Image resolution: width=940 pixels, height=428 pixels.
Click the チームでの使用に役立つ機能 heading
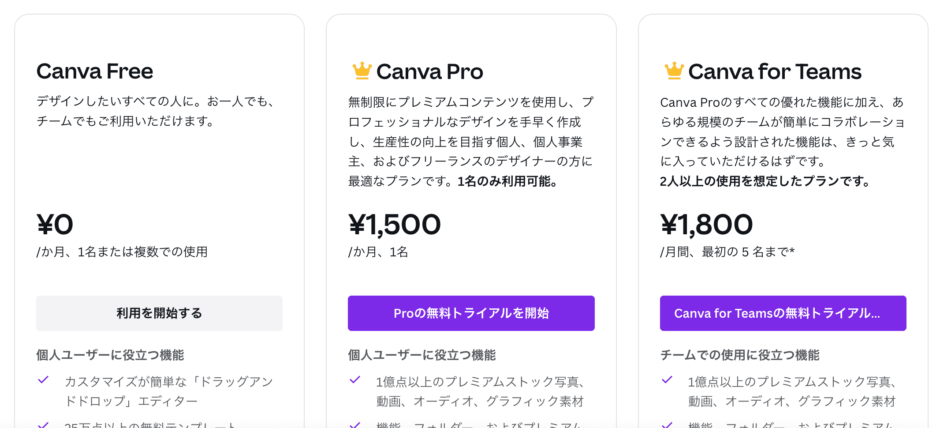coord(739,354)
